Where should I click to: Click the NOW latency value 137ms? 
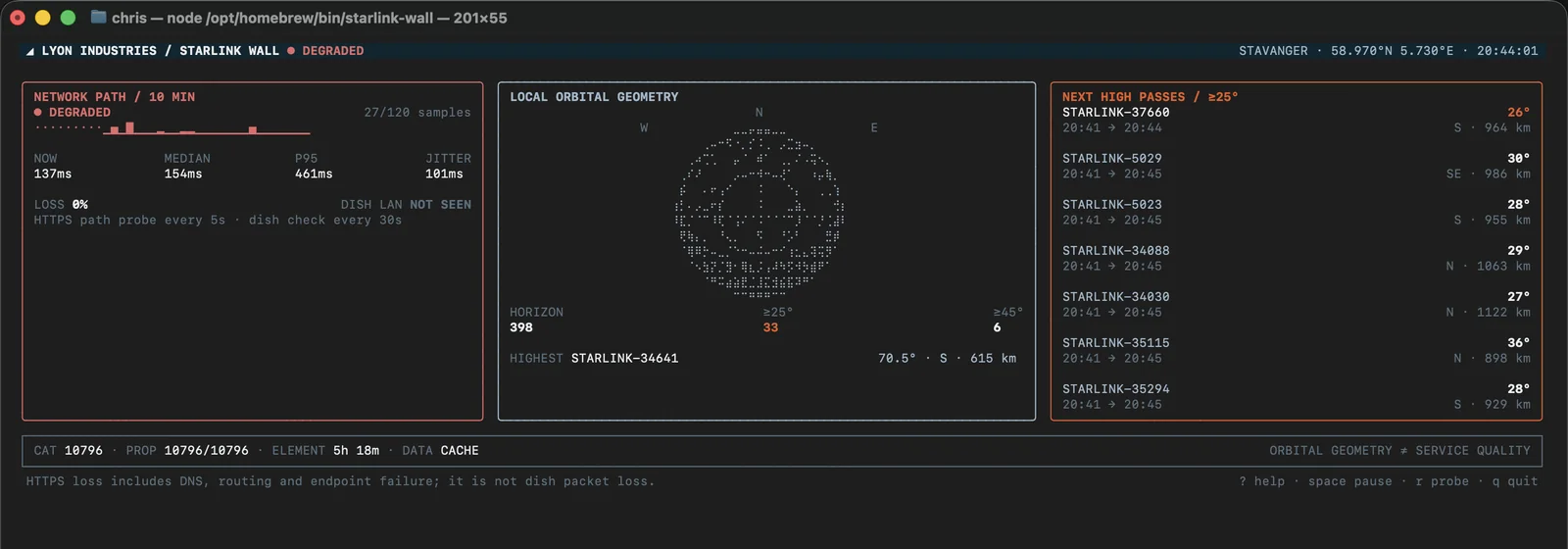click(x=53, y=175)
